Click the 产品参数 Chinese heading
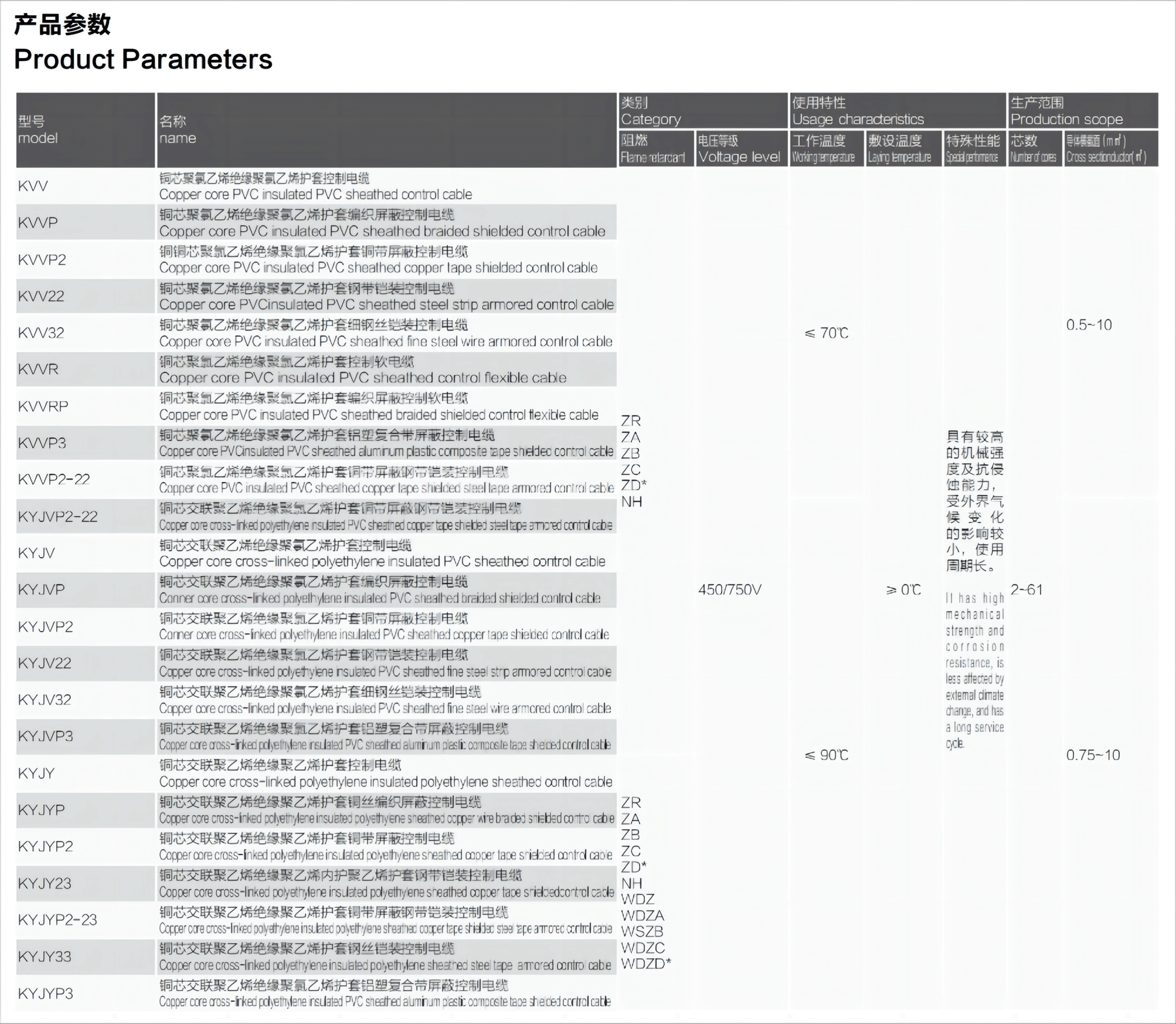 [62, 25]
